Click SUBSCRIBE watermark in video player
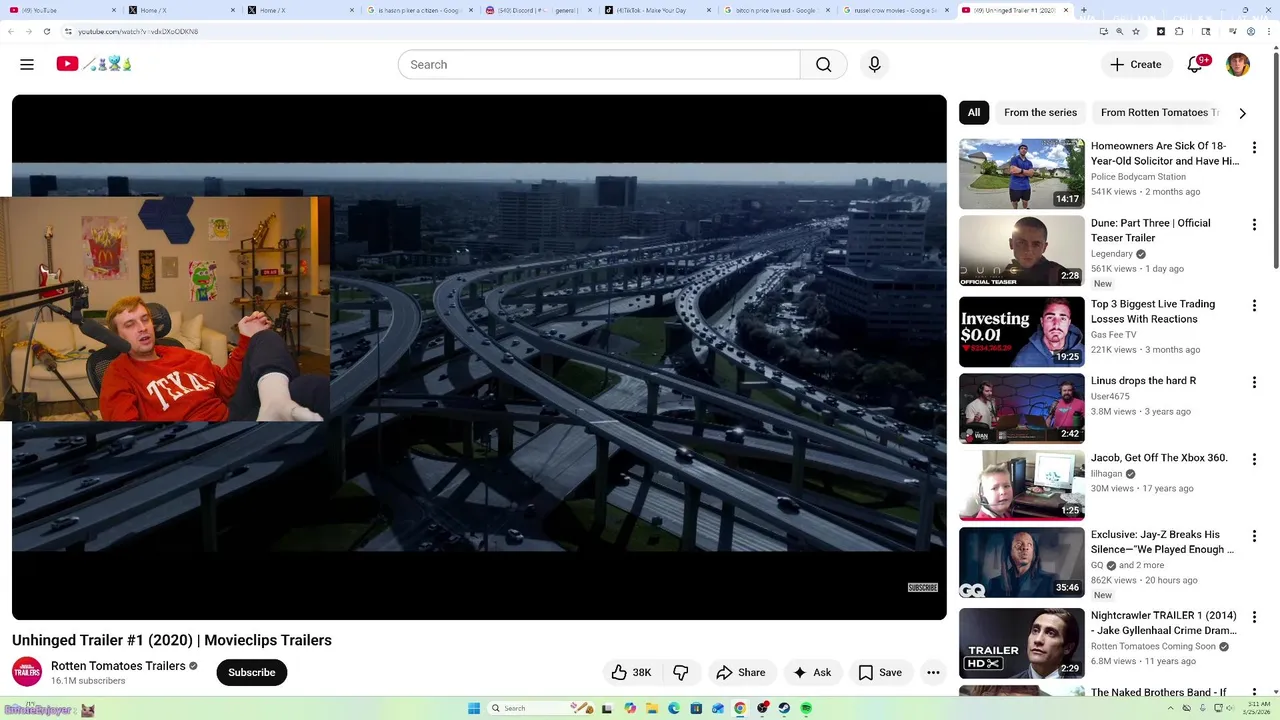The image size is (1280, 720). (x=922, y=588)
